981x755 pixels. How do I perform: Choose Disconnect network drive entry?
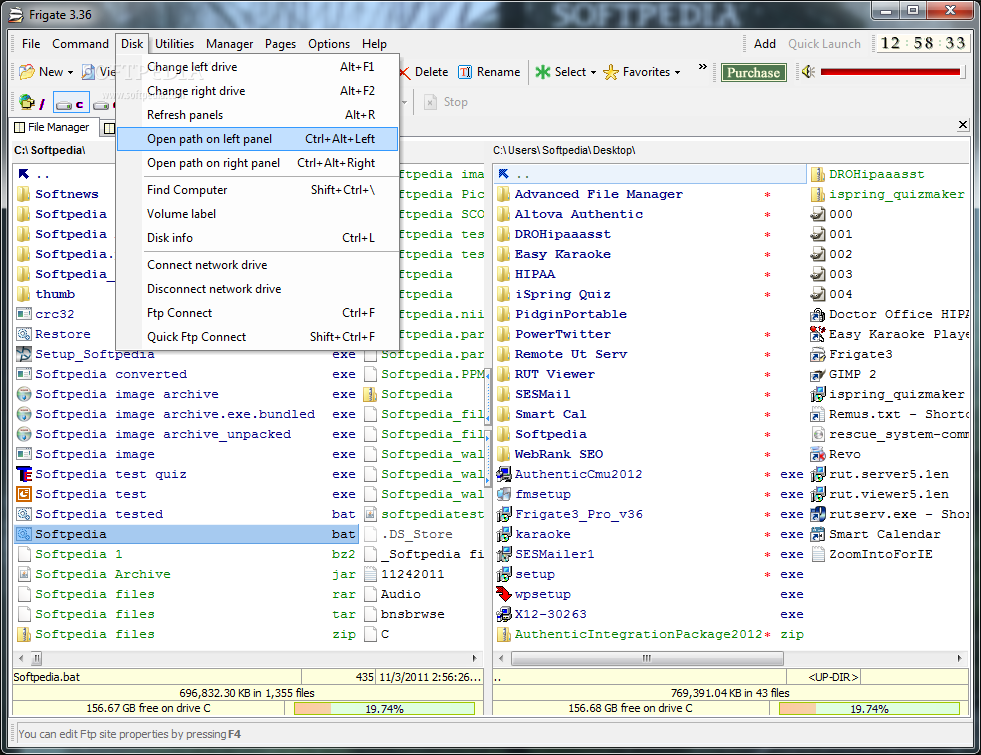(257, 288)
